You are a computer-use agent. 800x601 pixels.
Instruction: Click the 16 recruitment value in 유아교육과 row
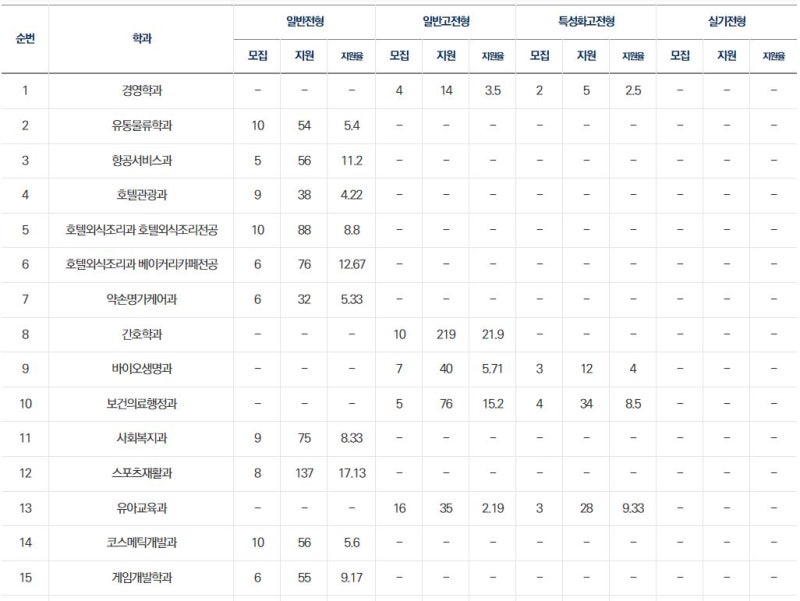coord(399,508)
